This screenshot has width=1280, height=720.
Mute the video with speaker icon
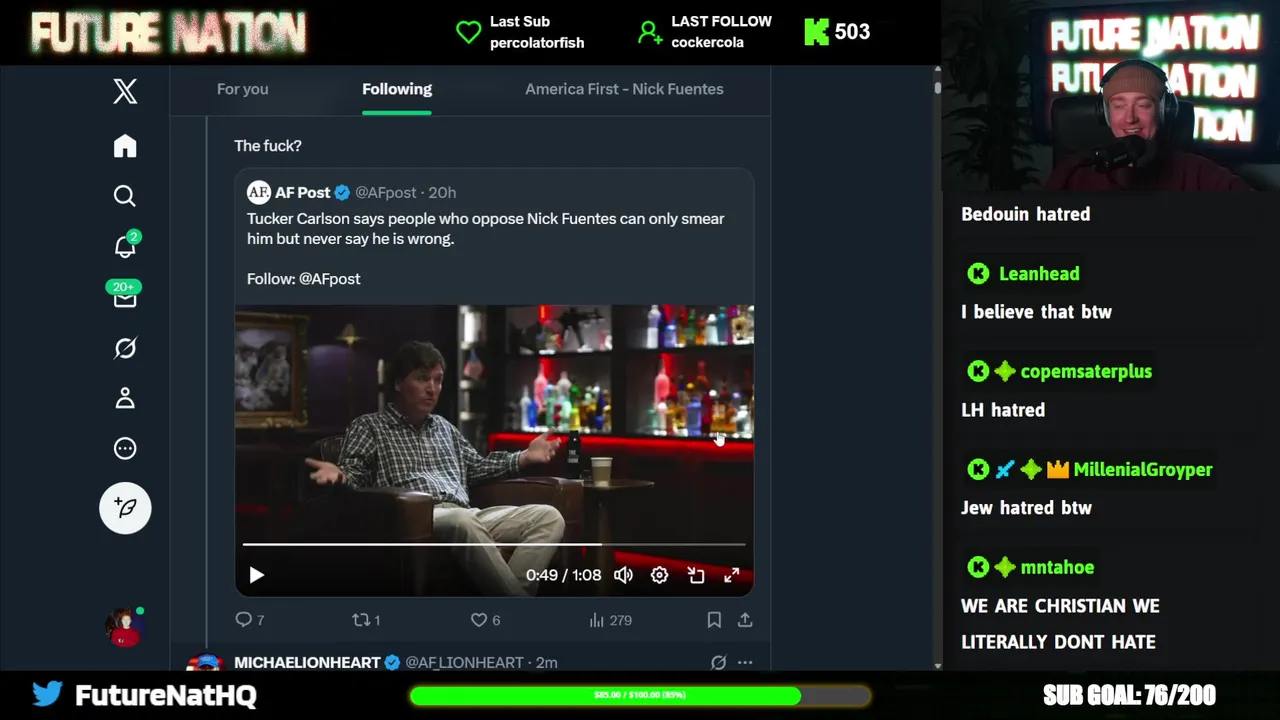623,575
